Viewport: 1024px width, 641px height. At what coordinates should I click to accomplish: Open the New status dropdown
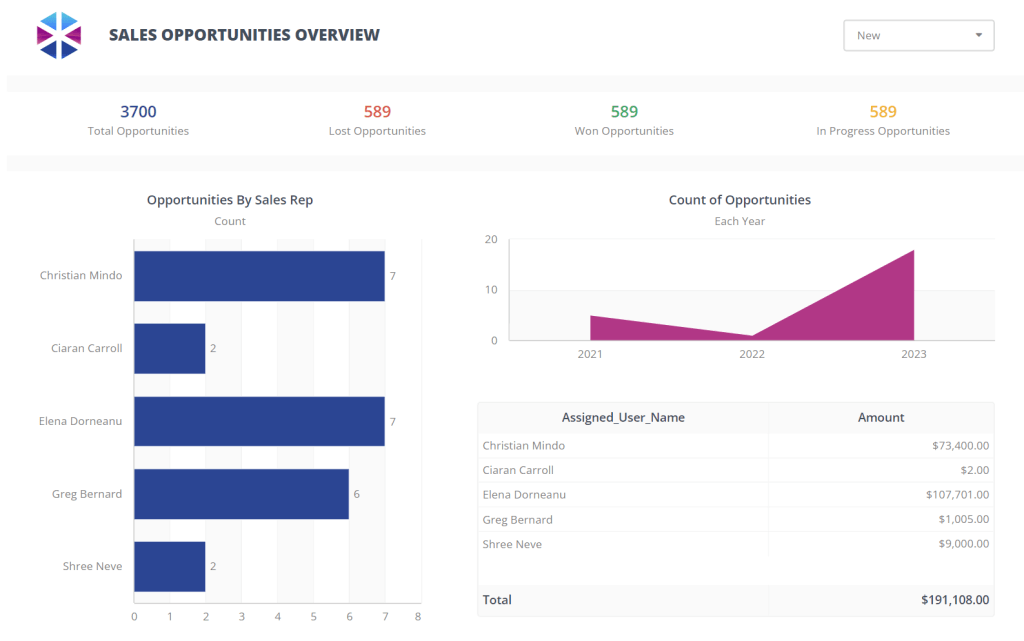[918, 35]
